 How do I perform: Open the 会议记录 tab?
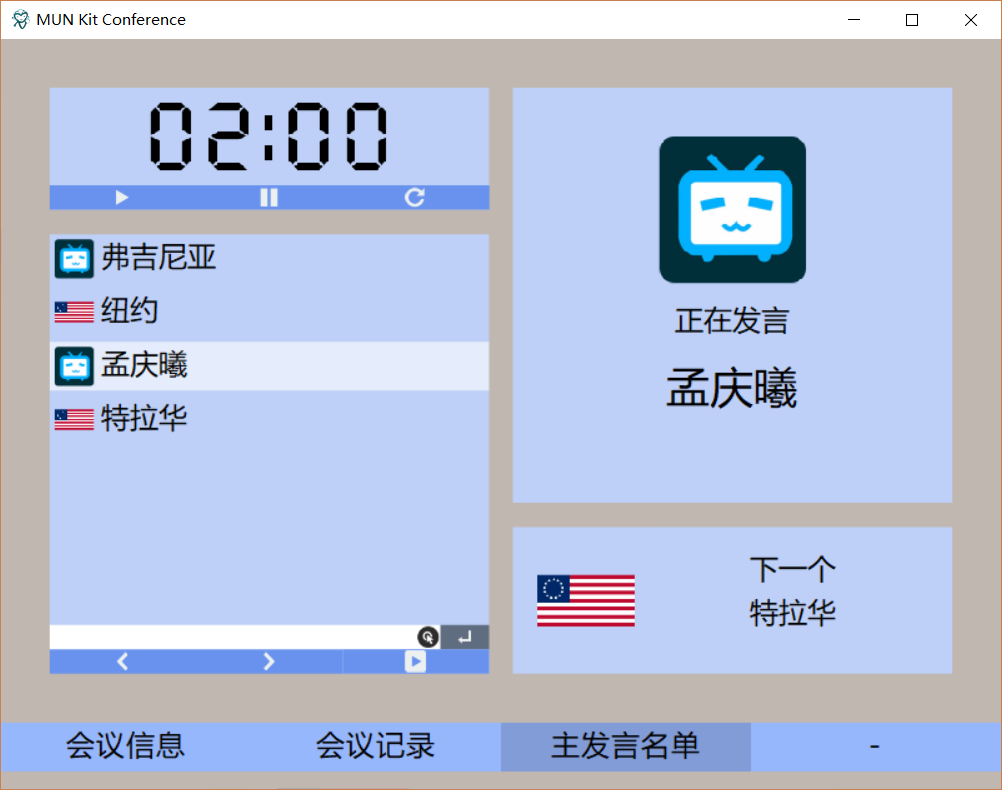[374, 747]
